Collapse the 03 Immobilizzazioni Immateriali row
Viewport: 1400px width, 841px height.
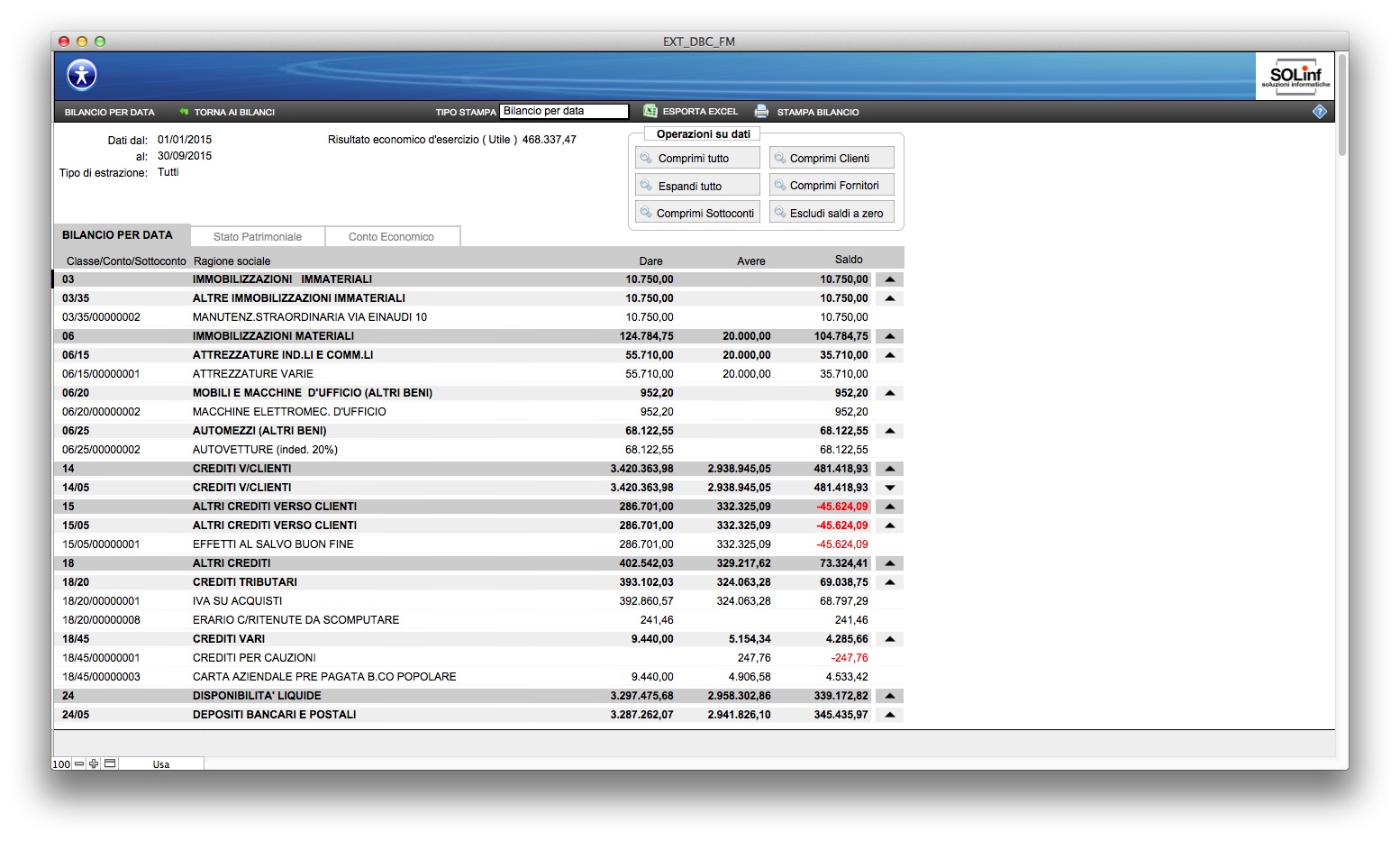pyautogui.click(x=890, y=279)
